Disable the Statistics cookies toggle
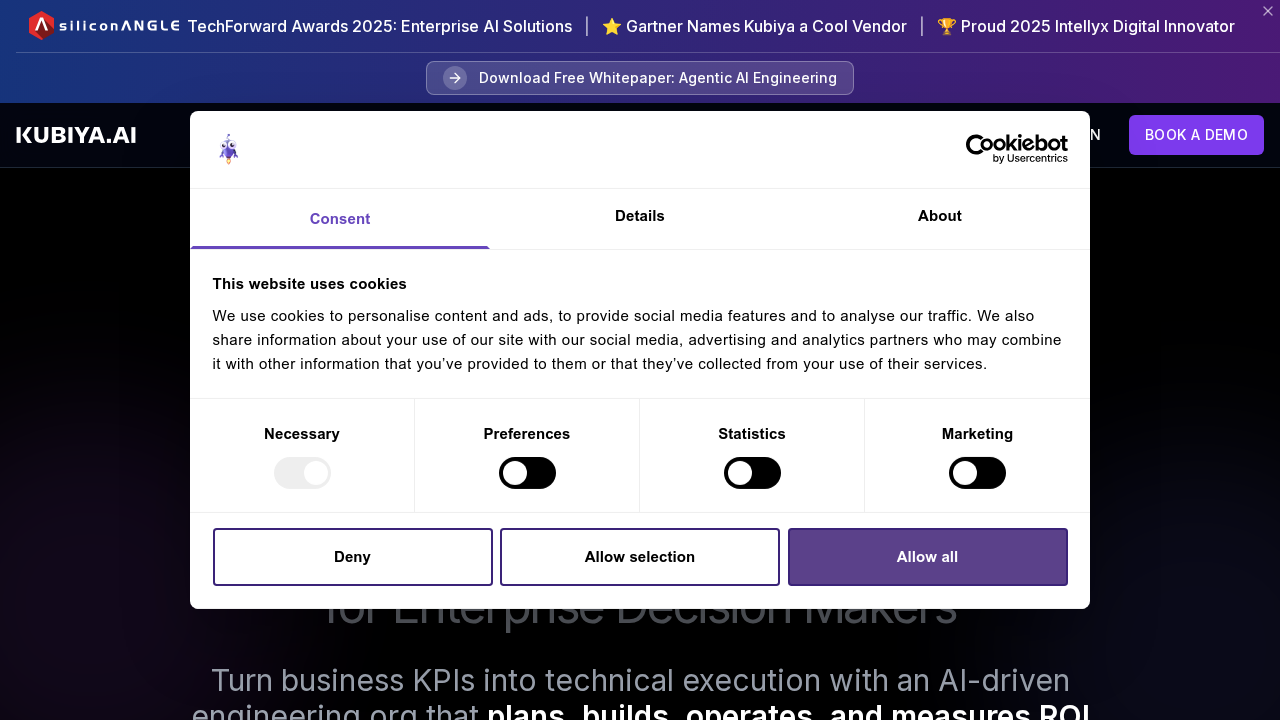 tap(752, 472)
